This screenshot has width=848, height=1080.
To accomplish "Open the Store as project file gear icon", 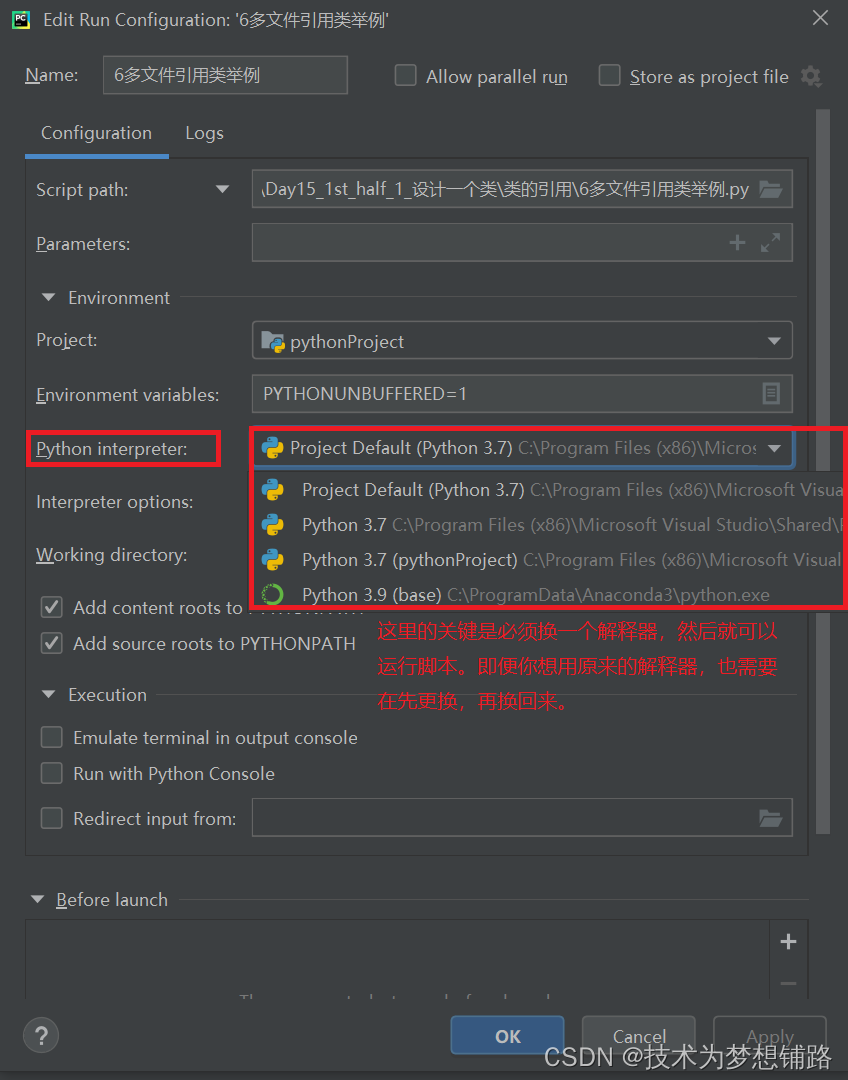I will [812, 76].
